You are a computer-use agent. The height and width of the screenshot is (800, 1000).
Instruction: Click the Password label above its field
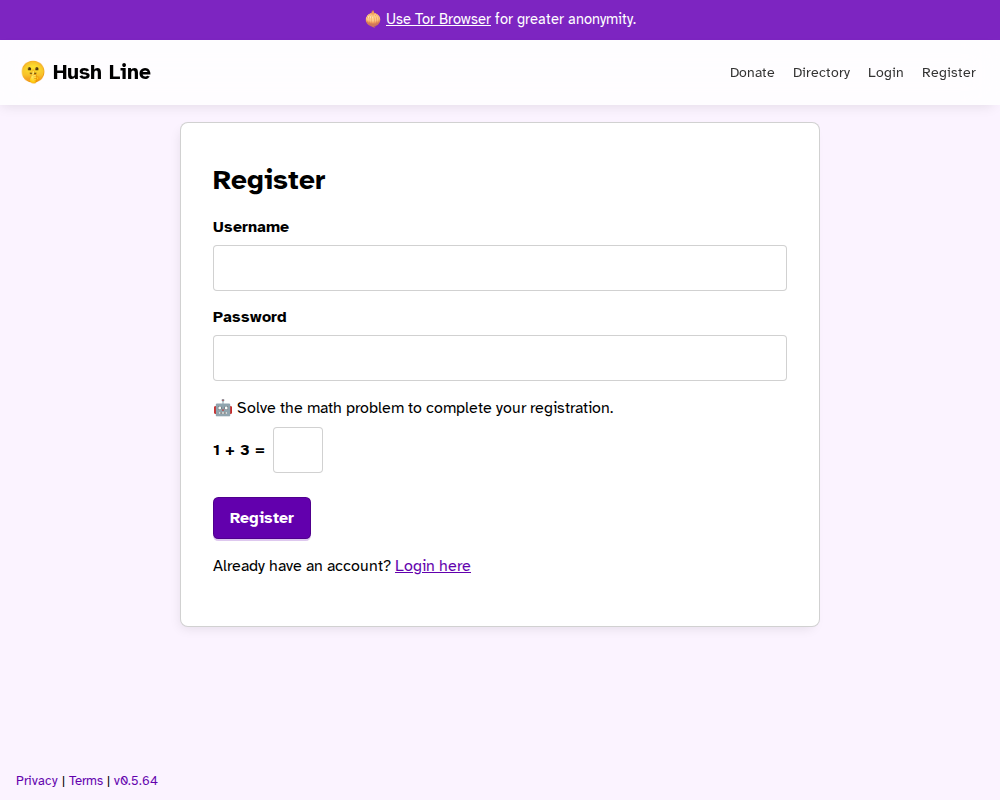click(x=249, y=317)
